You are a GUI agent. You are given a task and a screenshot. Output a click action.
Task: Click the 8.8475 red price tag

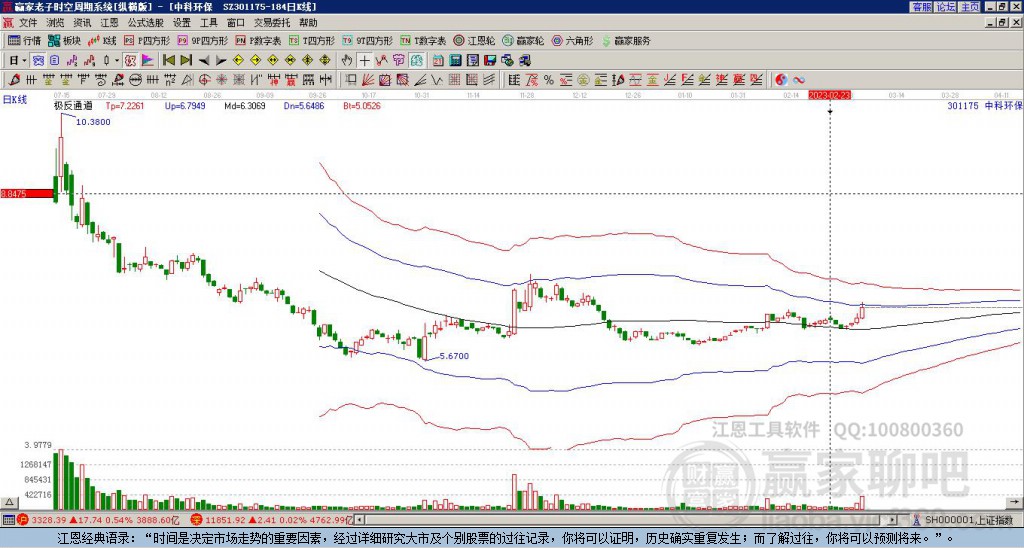26,194
